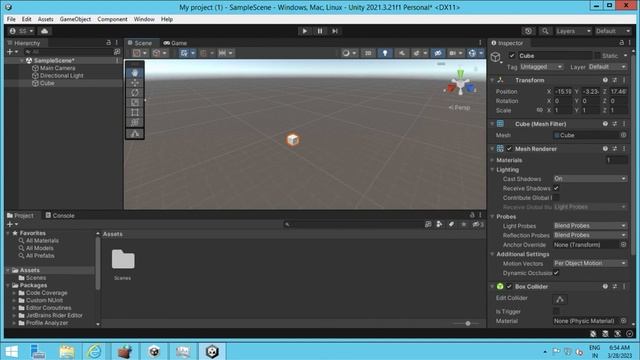This screenshot has height=360, width=640.
Task: Open Light Probes dropdown
Action: [590, 226]
